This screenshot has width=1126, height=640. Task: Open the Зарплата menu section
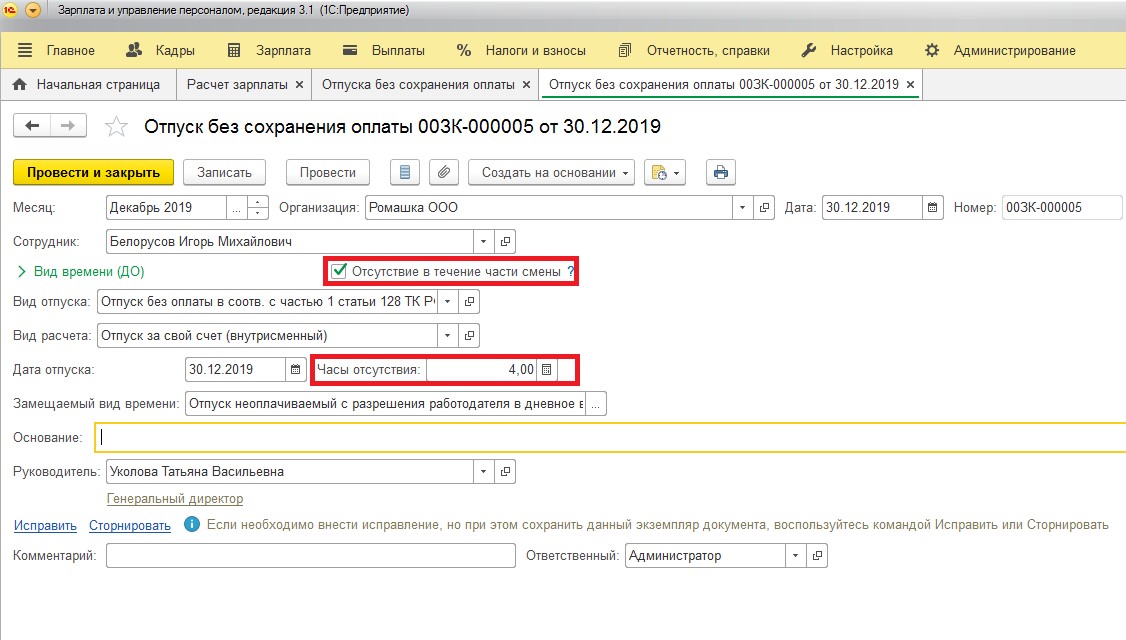pyautogui.click(x=270, y=50)
